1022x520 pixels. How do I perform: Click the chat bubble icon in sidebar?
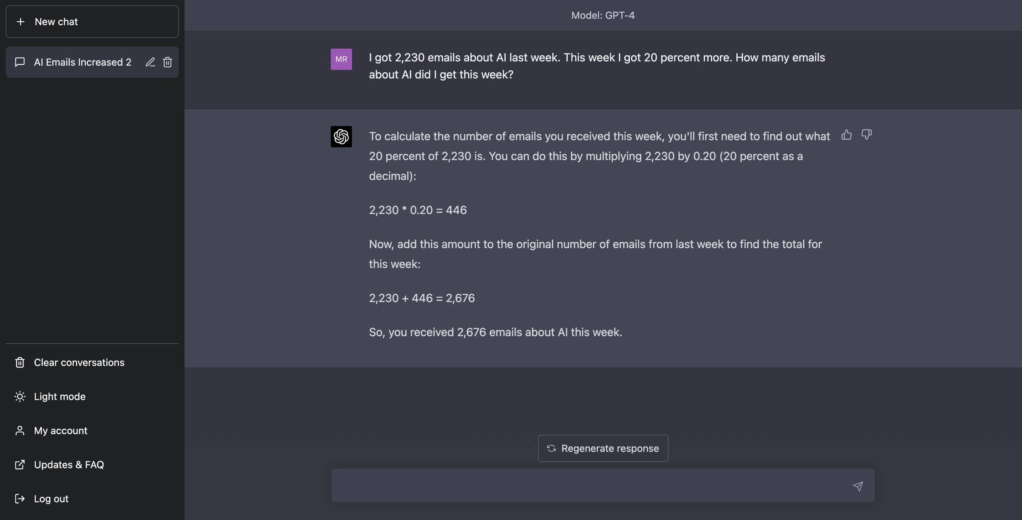[x=20, y=62]
